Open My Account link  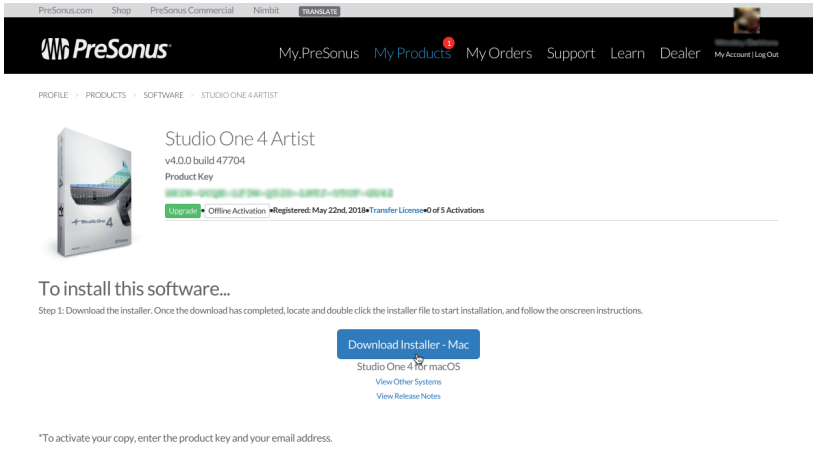[732, 55]
